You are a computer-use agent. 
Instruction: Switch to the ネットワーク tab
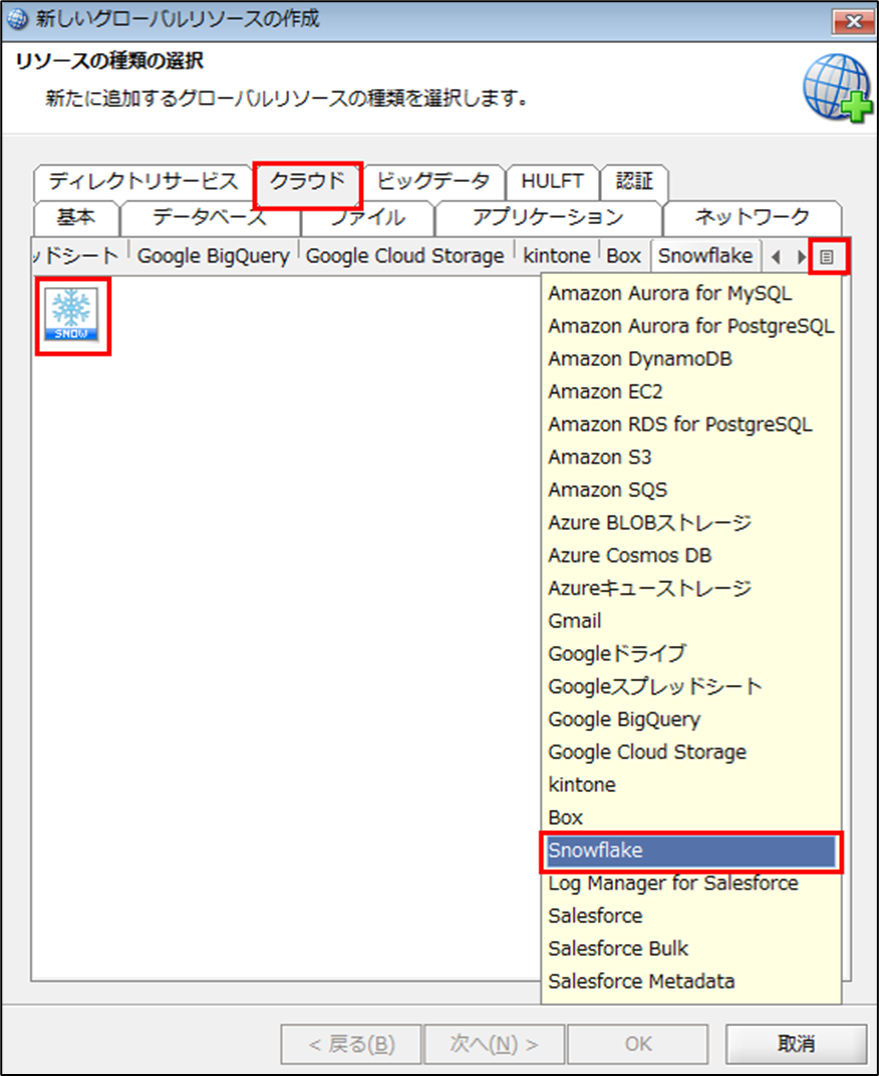(x=752, y=218)
